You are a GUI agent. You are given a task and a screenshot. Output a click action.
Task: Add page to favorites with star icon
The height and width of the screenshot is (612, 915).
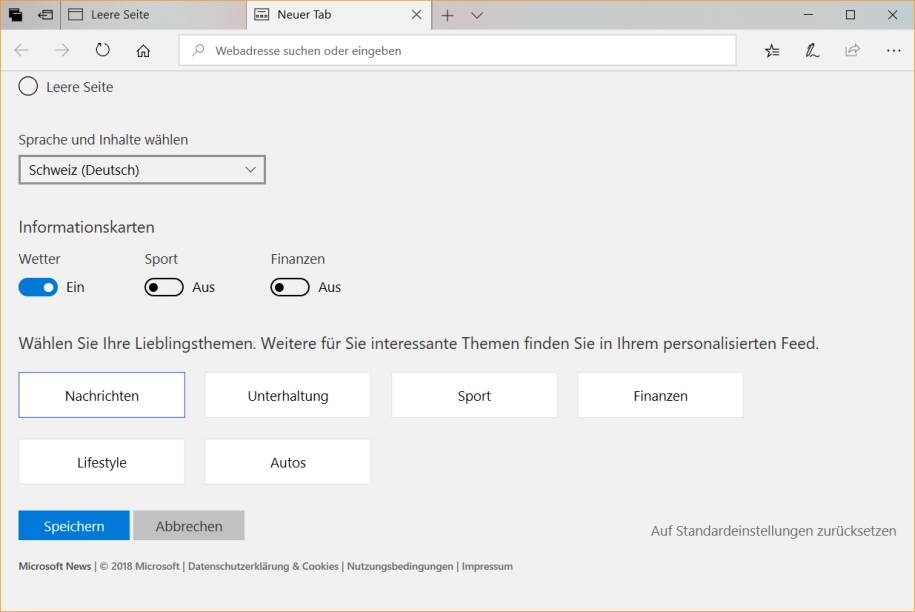(771, 49)
